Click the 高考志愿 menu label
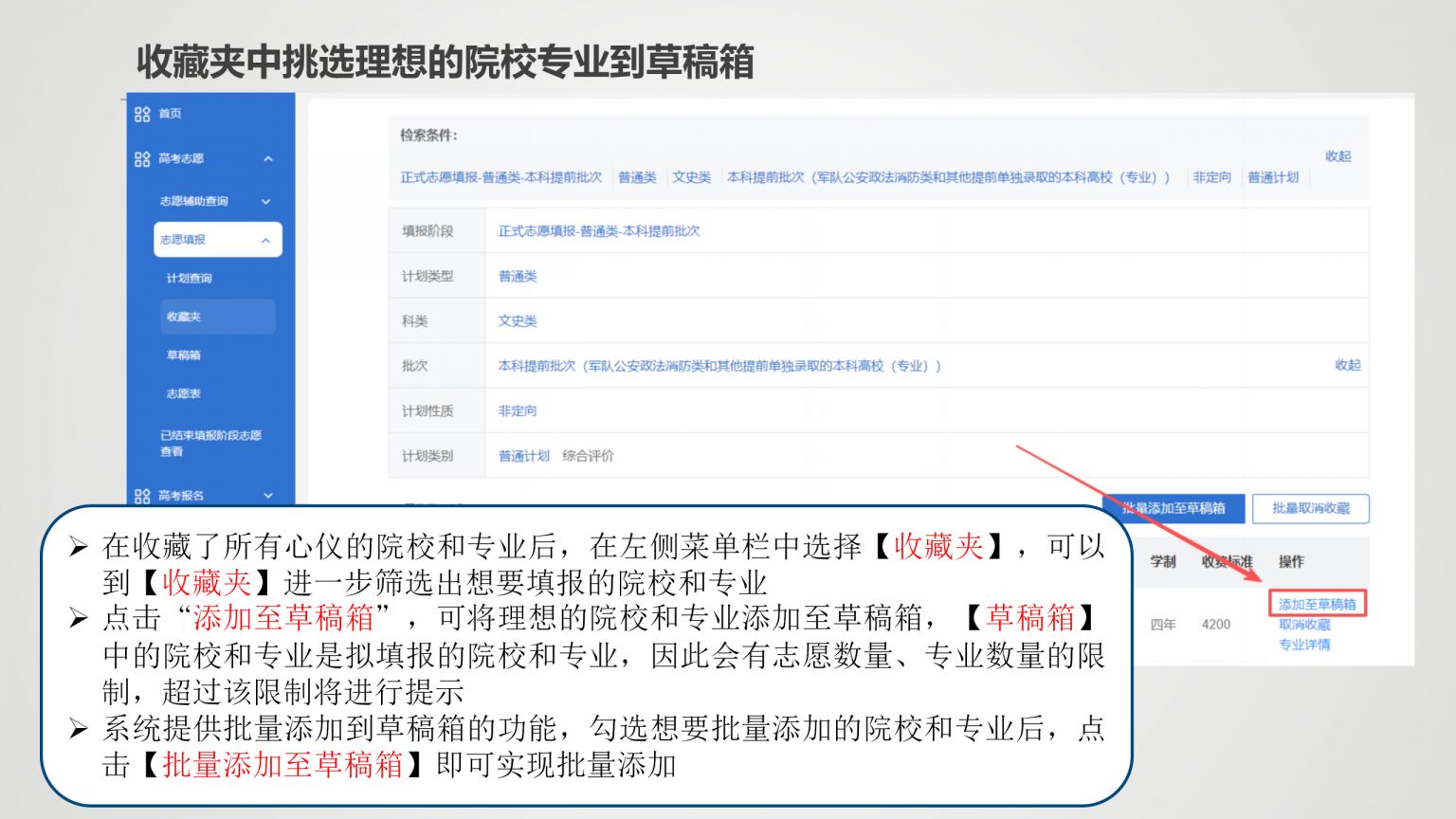This screenshot has width=1456, height=819. click(x=181, y=158)
